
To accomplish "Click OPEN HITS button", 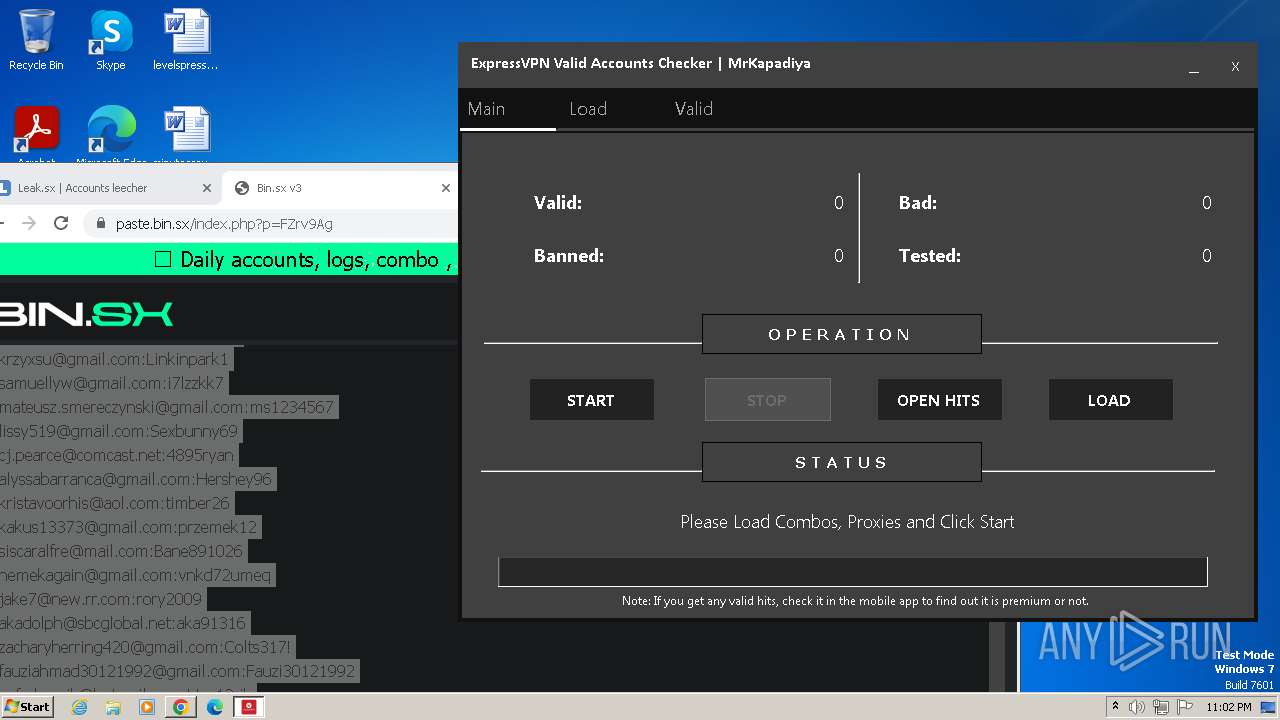I will point(939,400).
